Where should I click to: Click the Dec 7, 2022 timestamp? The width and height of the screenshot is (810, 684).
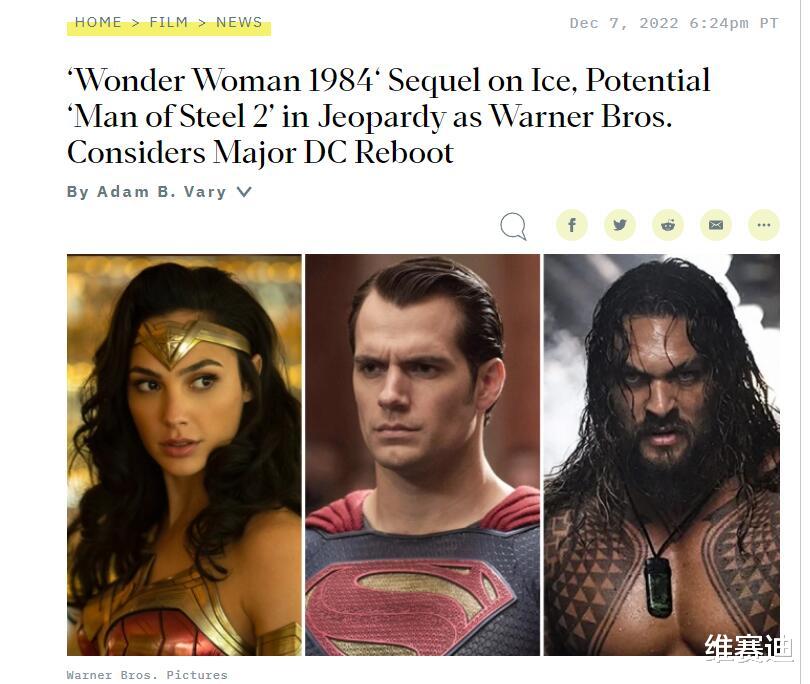click(x=674, y=23)
